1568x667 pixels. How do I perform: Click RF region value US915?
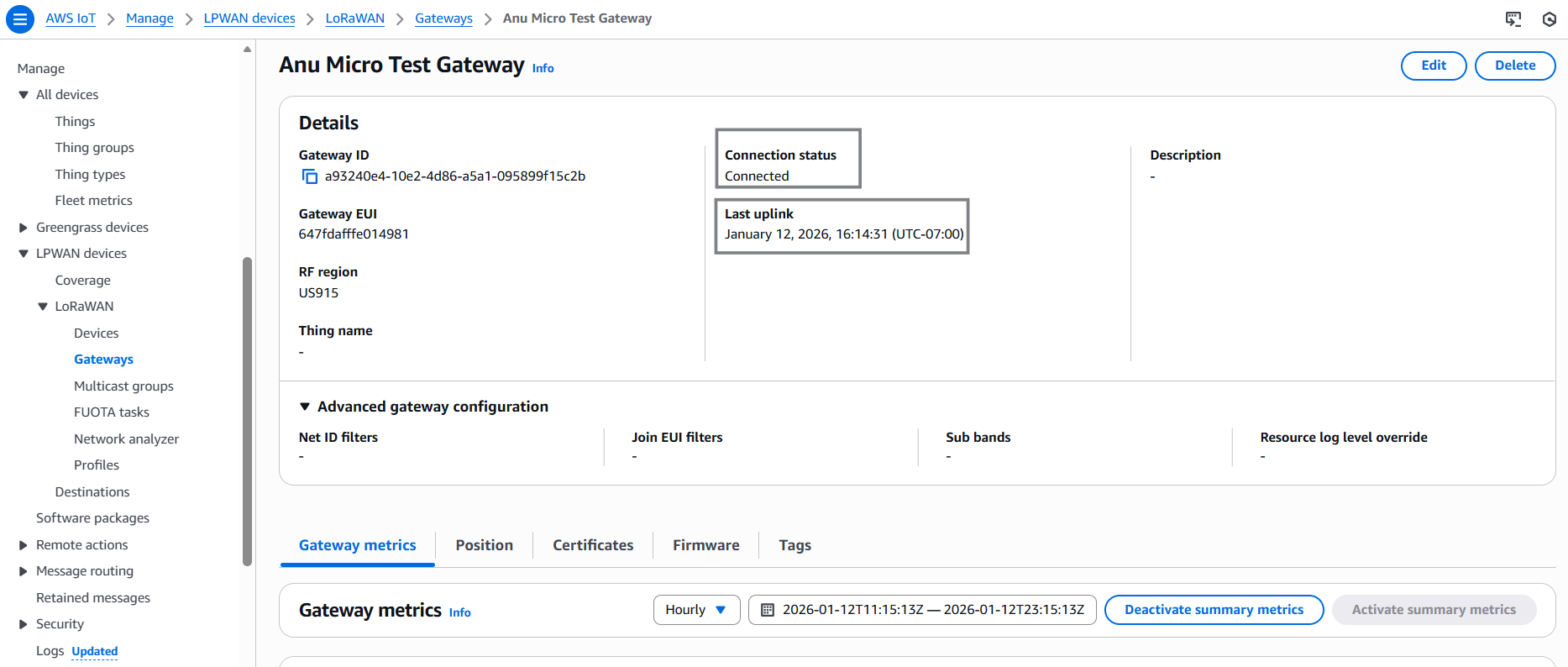click(318, 293)
